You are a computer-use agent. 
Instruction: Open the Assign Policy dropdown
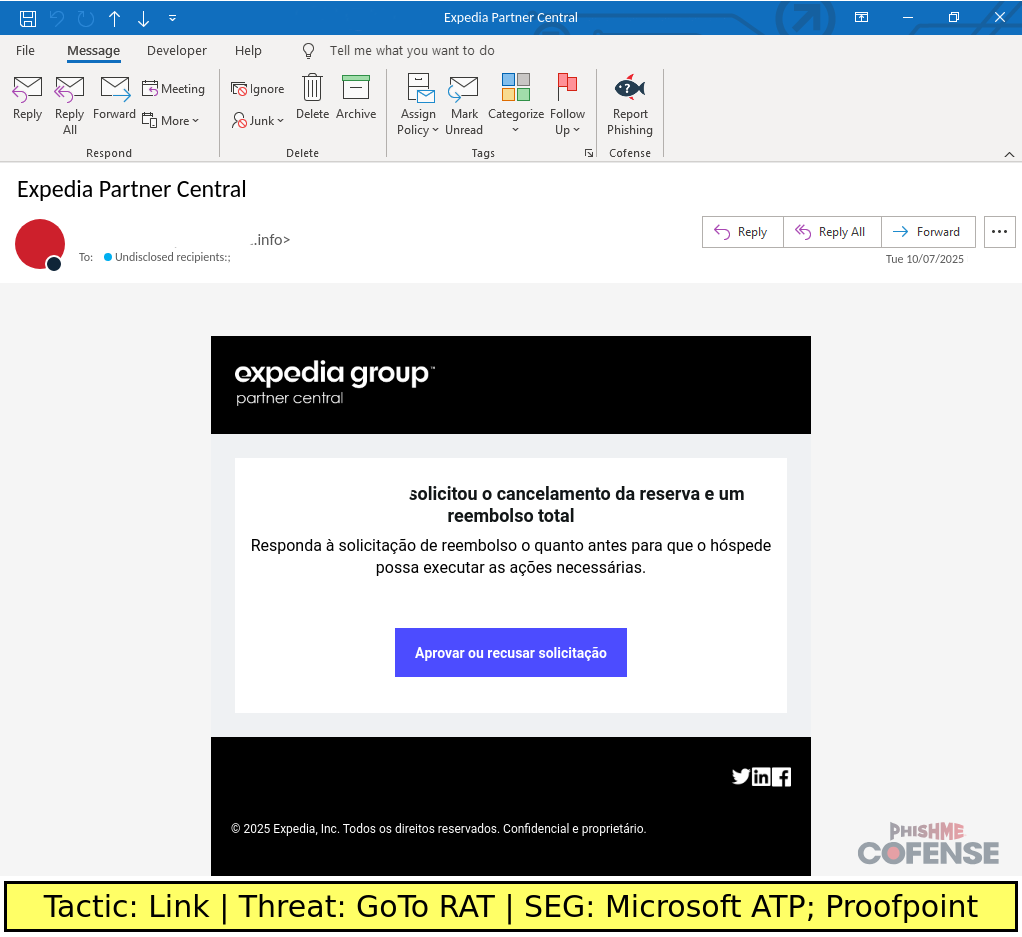click(418, 104)
